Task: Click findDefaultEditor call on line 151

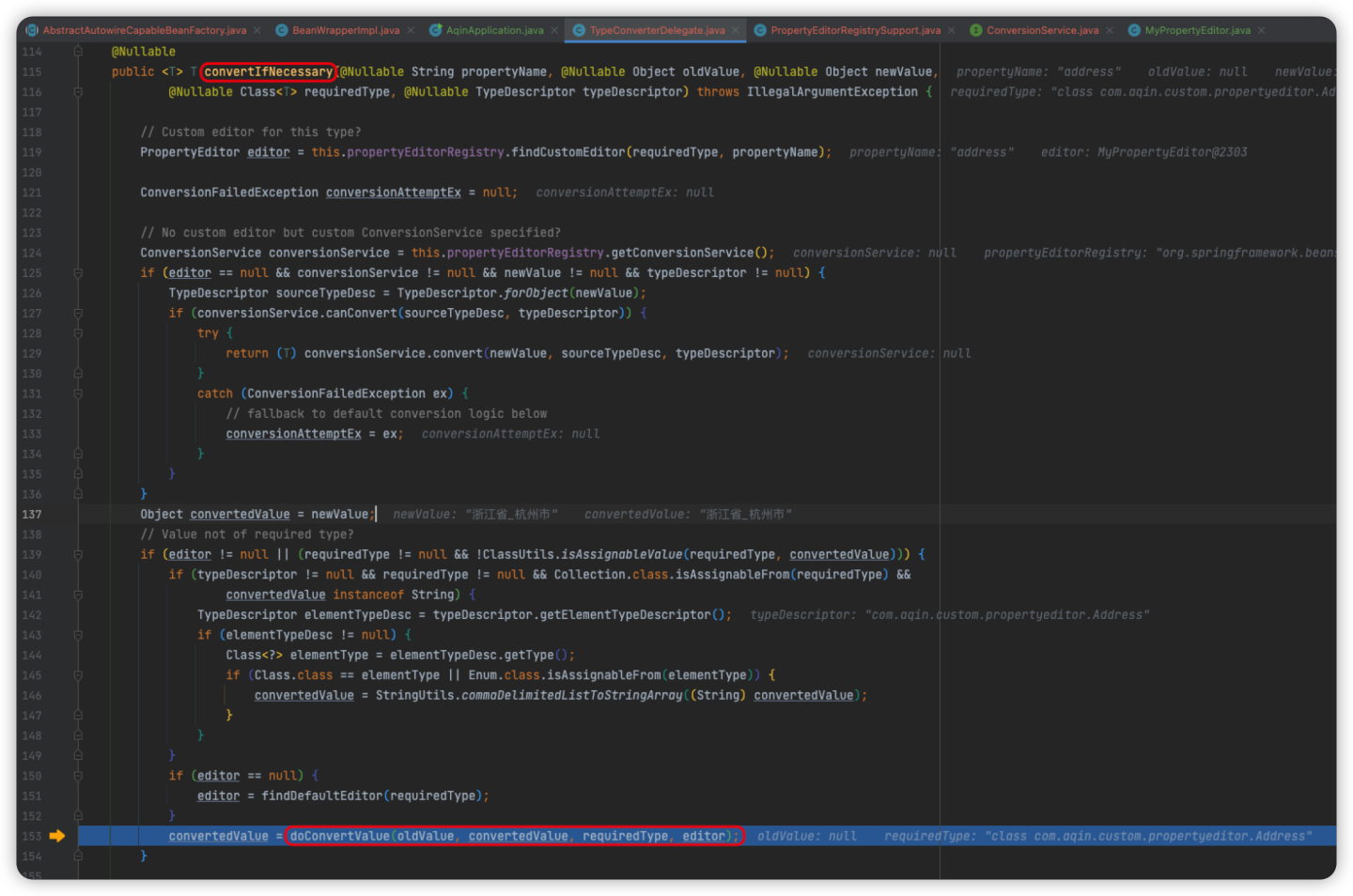Action: point(322,796)
